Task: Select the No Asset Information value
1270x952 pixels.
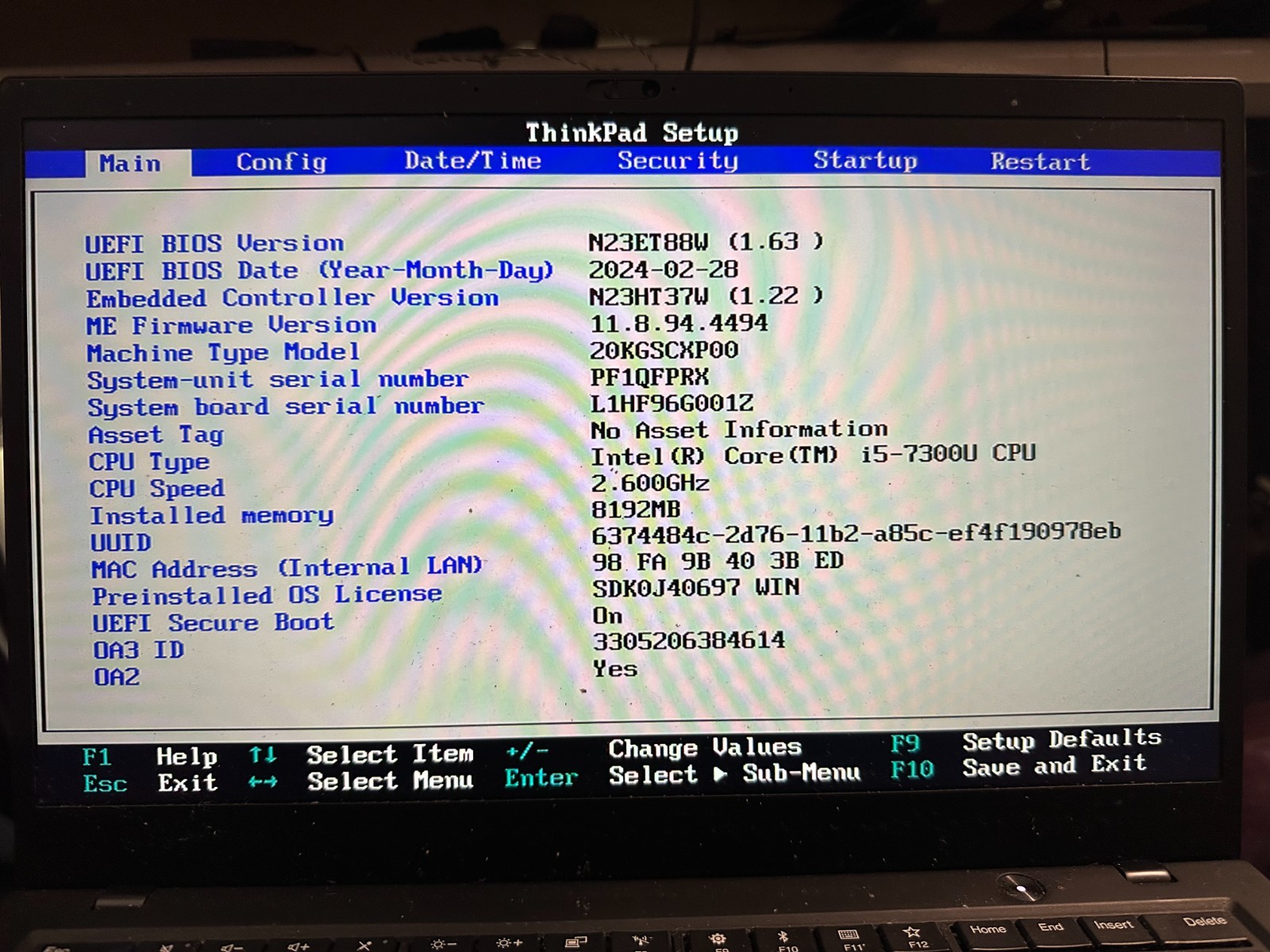Action: pos(739,430)
